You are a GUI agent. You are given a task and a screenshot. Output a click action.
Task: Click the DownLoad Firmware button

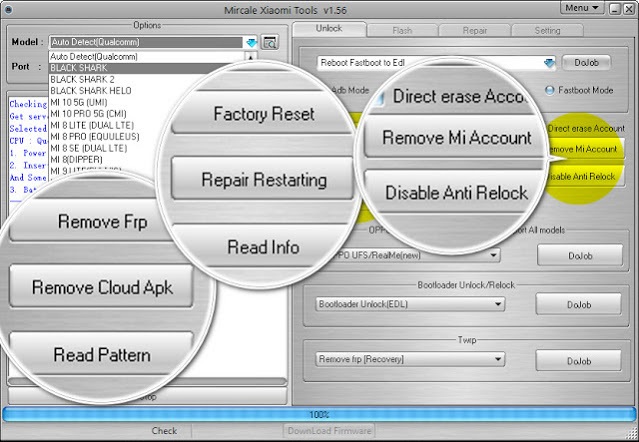pos(329,431)
